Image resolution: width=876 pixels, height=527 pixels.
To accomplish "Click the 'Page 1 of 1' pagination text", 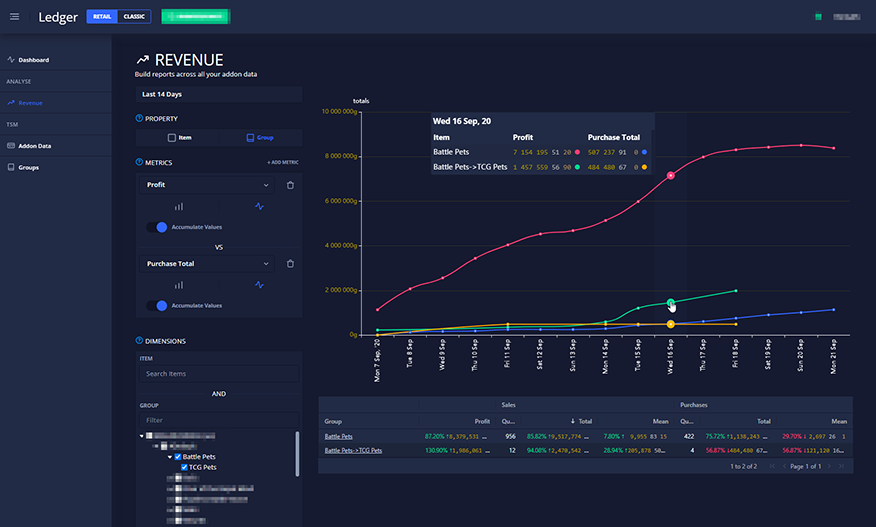I will click(806, 466).
